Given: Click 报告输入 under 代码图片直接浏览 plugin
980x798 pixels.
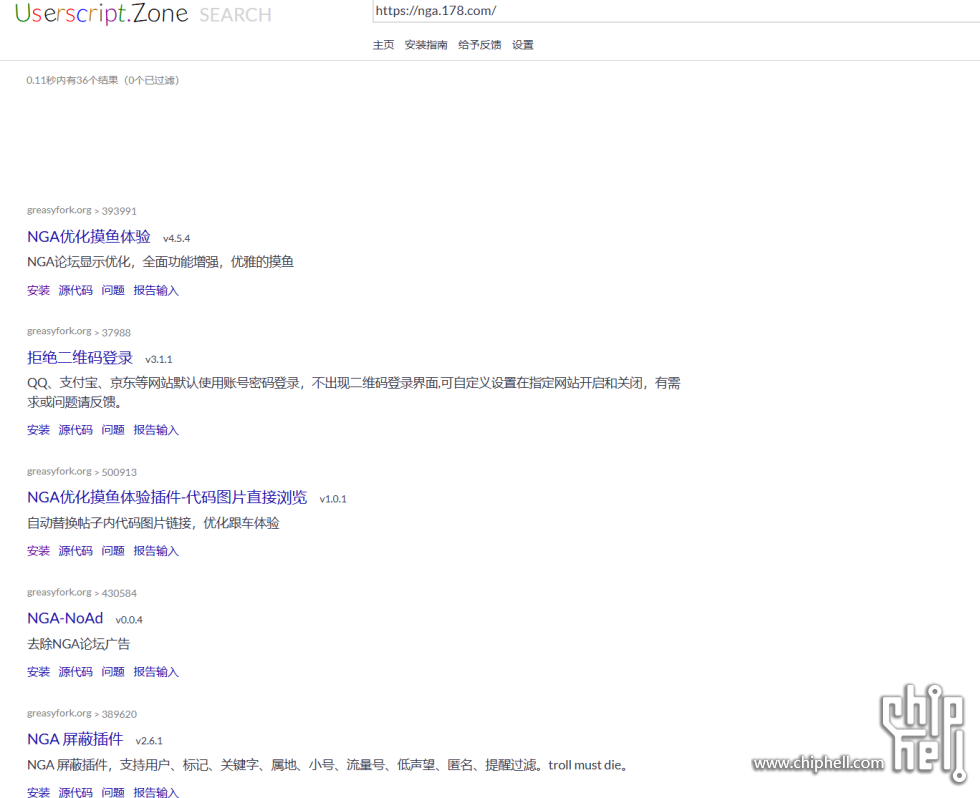Looking at the screenshot, I should (156, 551).
